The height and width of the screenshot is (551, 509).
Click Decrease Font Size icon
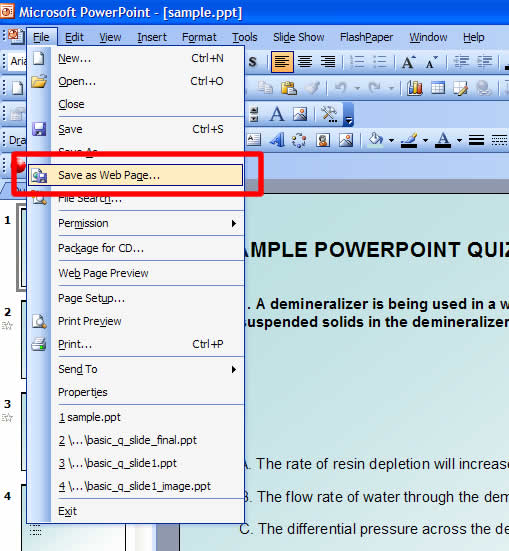(432, 62)
